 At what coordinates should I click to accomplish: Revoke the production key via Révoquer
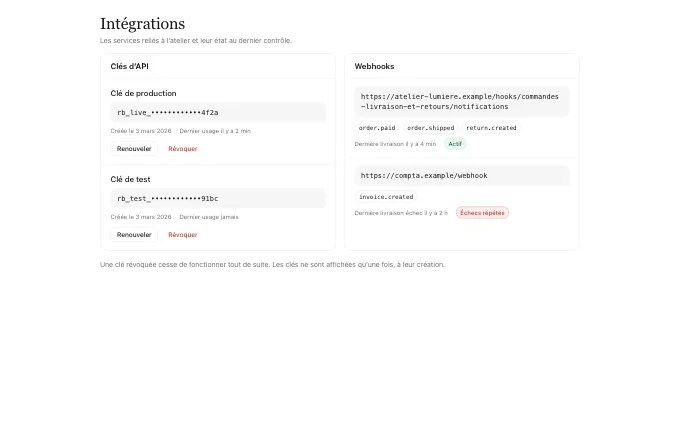click(x=183, y=148)
